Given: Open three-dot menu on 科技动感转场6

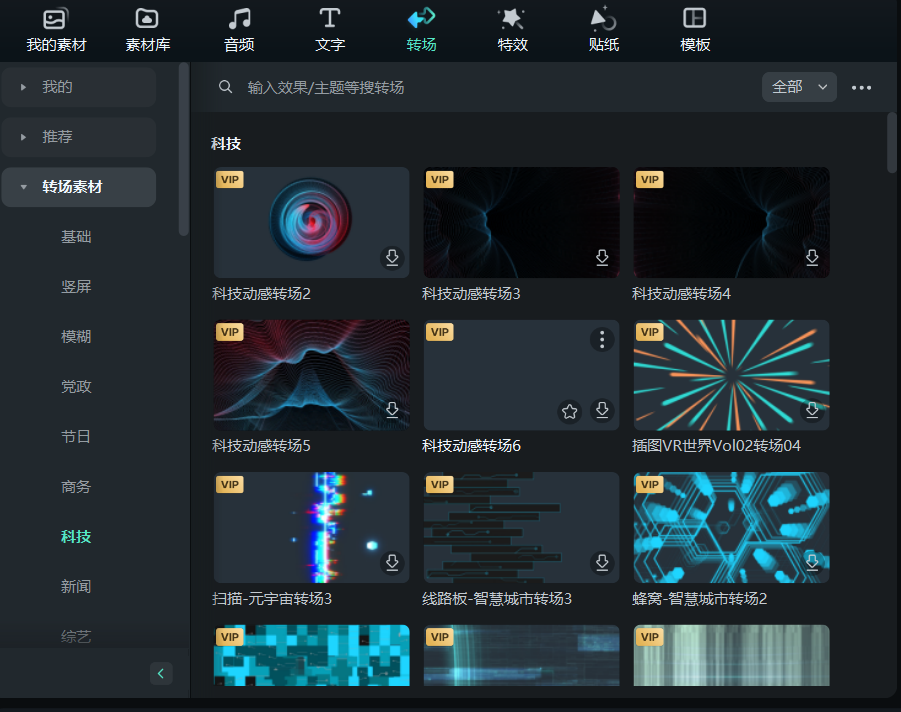Looking at the screenshot, I should coord(602,340).
